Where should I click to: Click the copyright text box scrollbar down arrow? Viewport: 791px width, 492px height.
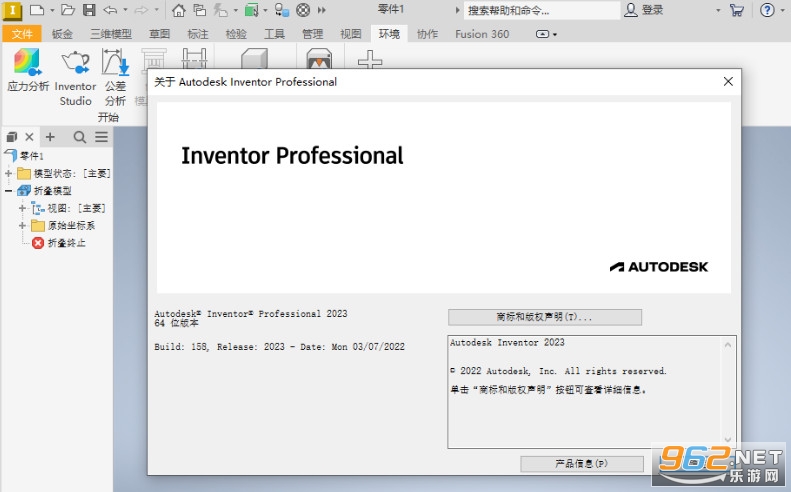(x=727, y=440)
